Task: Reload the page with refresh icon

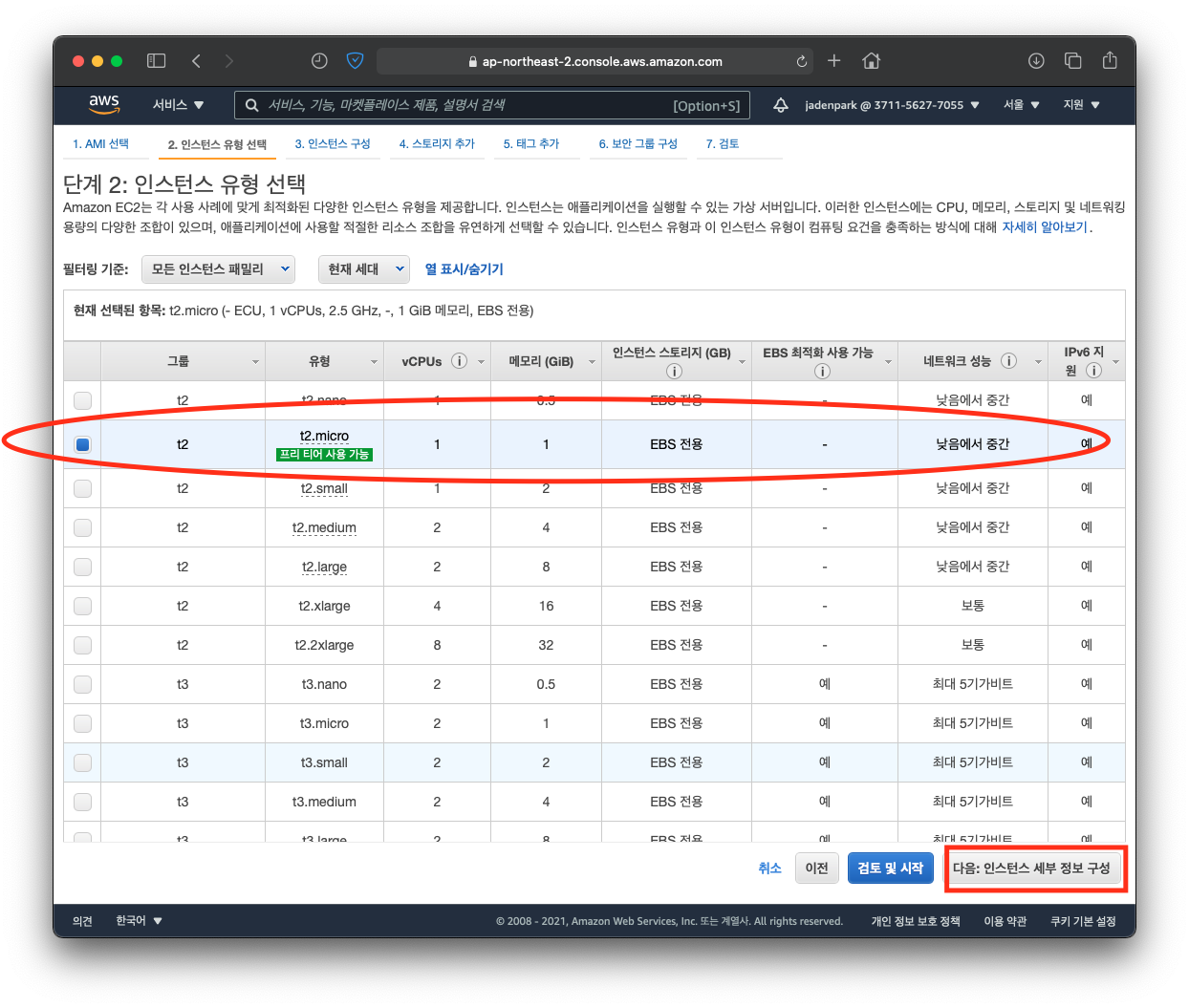Action: [802, 61]
